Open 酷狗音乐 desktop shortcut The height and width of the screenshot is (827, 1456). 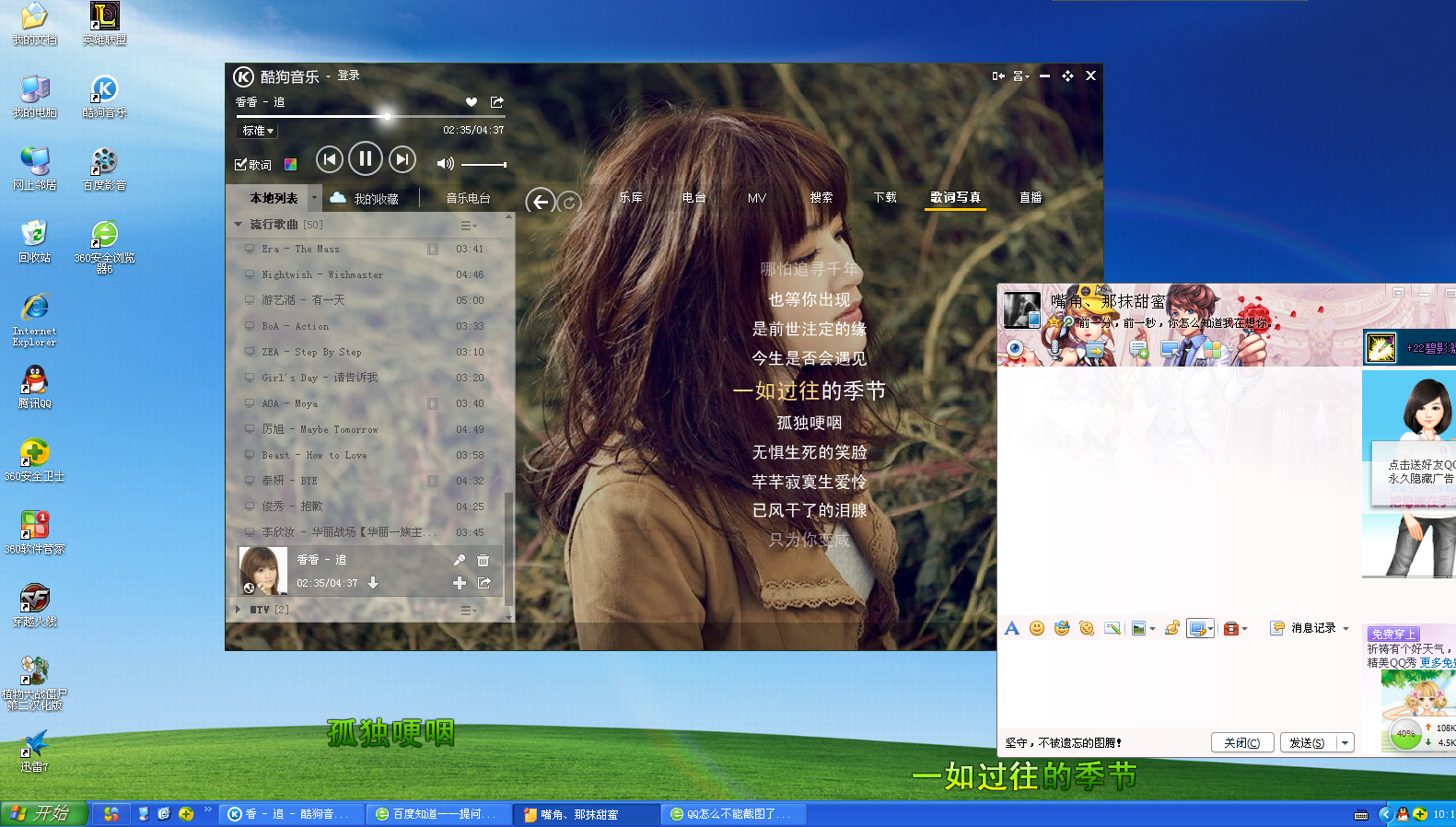pos(104,97)
